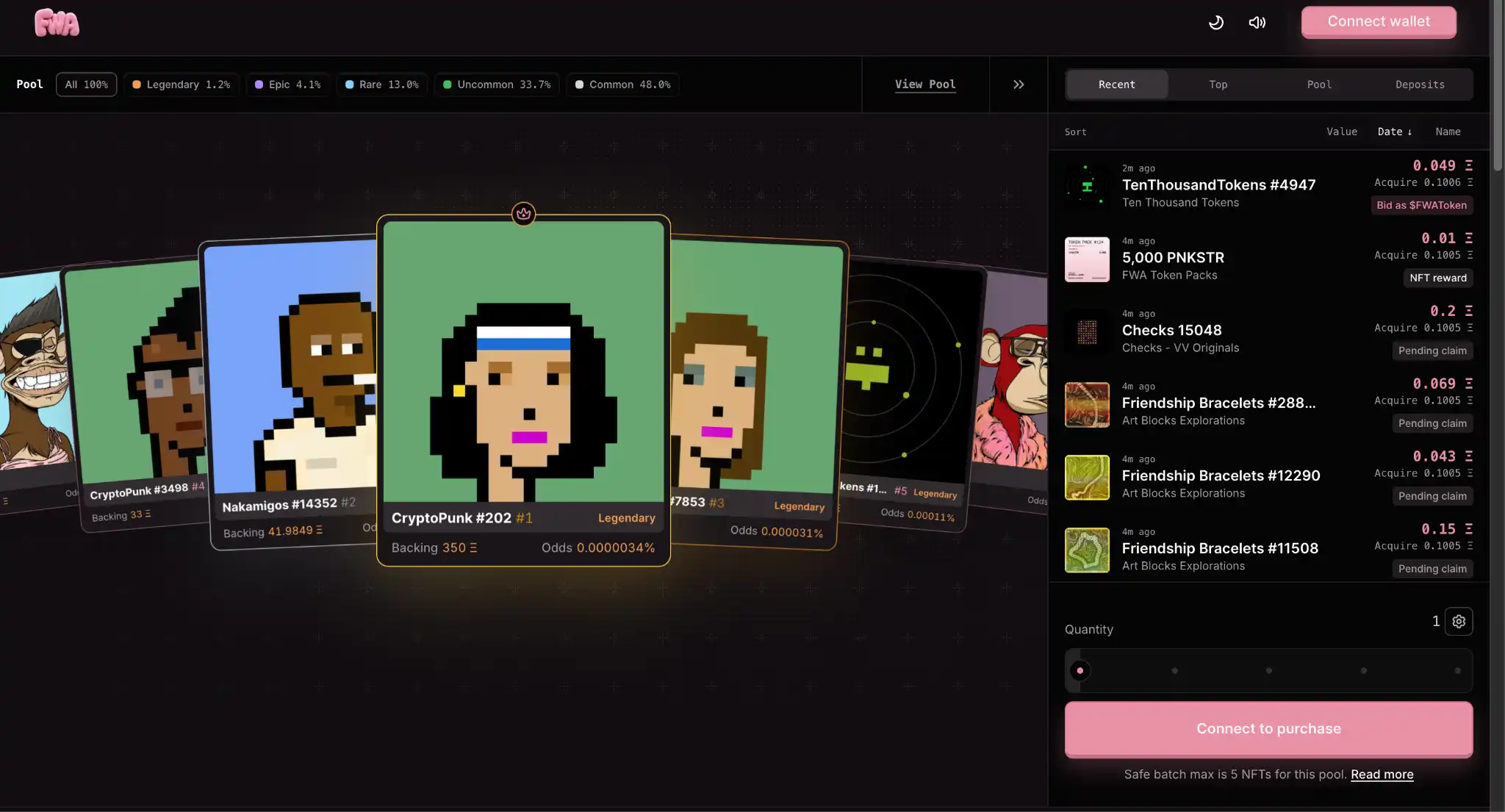Click crown icon above CryptoPunk #202
The height and width of the screenshot is (812, 1505).
tap(523, 214)
